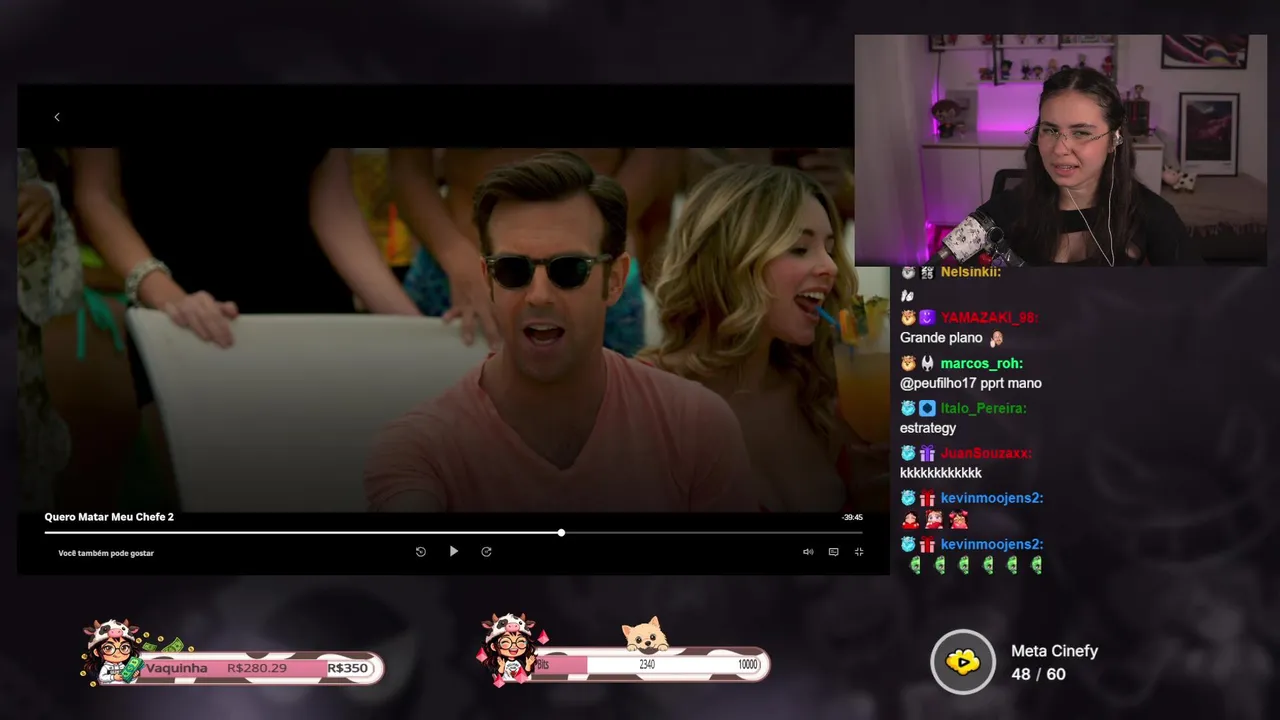Image resolution: width=1280 pixels, height=720 pixels.
Task: Click the cow-hat avatar on the Bits bar
Action: click(x=510, y=649)
